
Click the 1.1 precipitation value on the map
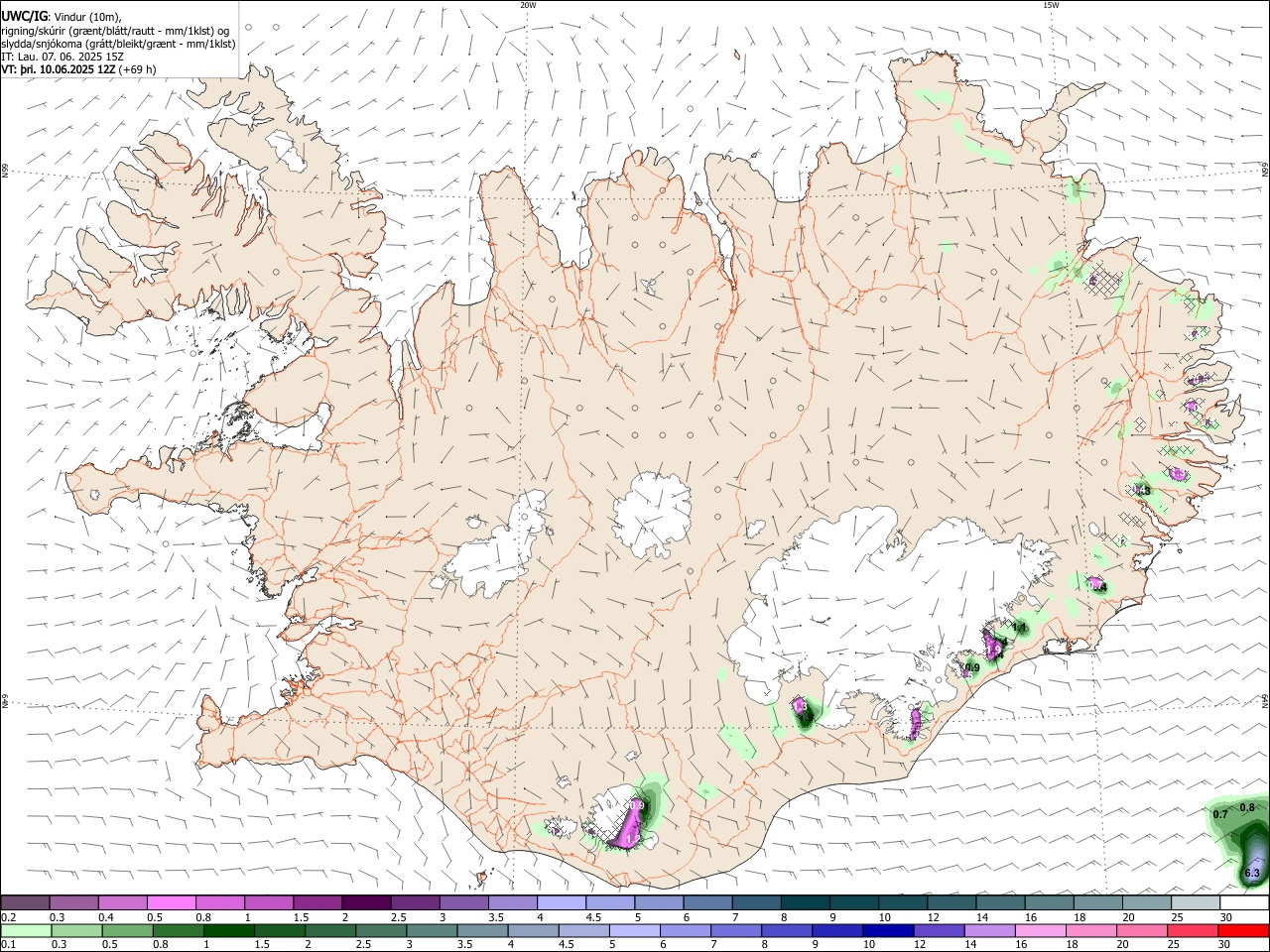point(1019,628)
